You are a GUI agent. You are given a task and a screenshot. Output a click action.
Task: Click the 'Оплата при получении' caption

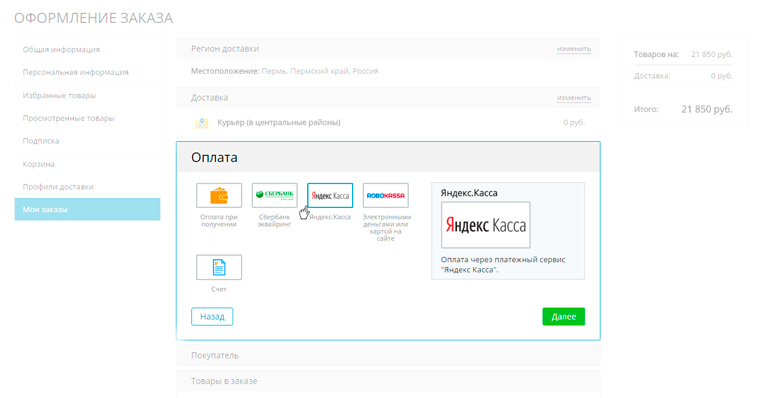[x=219, y=220]
